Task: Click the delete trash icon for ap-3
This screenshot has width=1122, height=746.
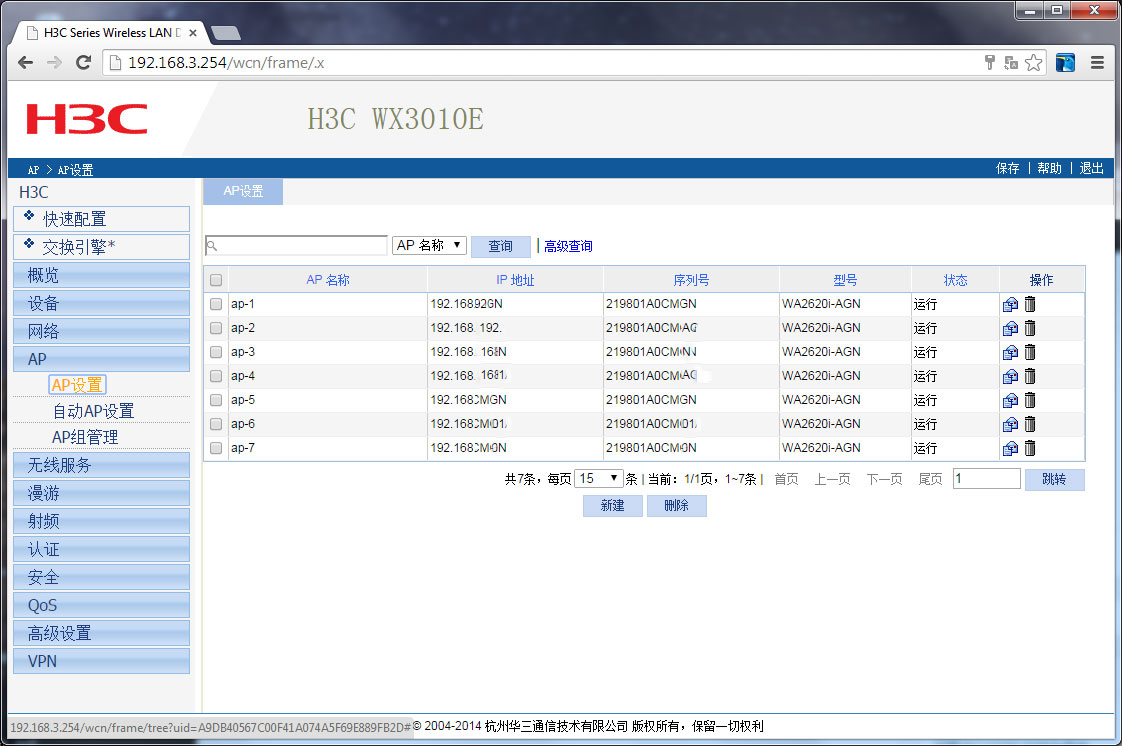Action: (x=1030, y=352)
